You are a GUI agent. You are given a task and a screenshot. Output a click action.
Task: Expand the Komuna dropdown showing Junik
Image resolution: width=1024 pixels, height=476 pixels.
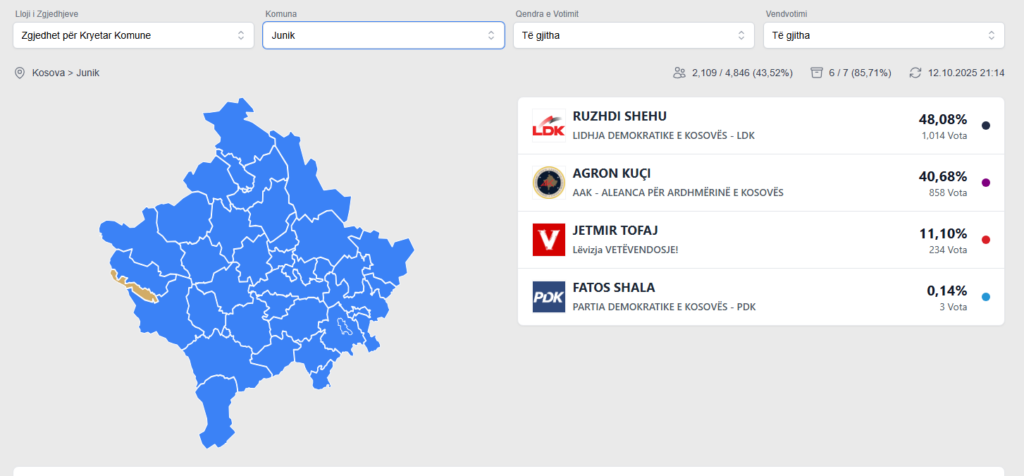pos(383,35)
